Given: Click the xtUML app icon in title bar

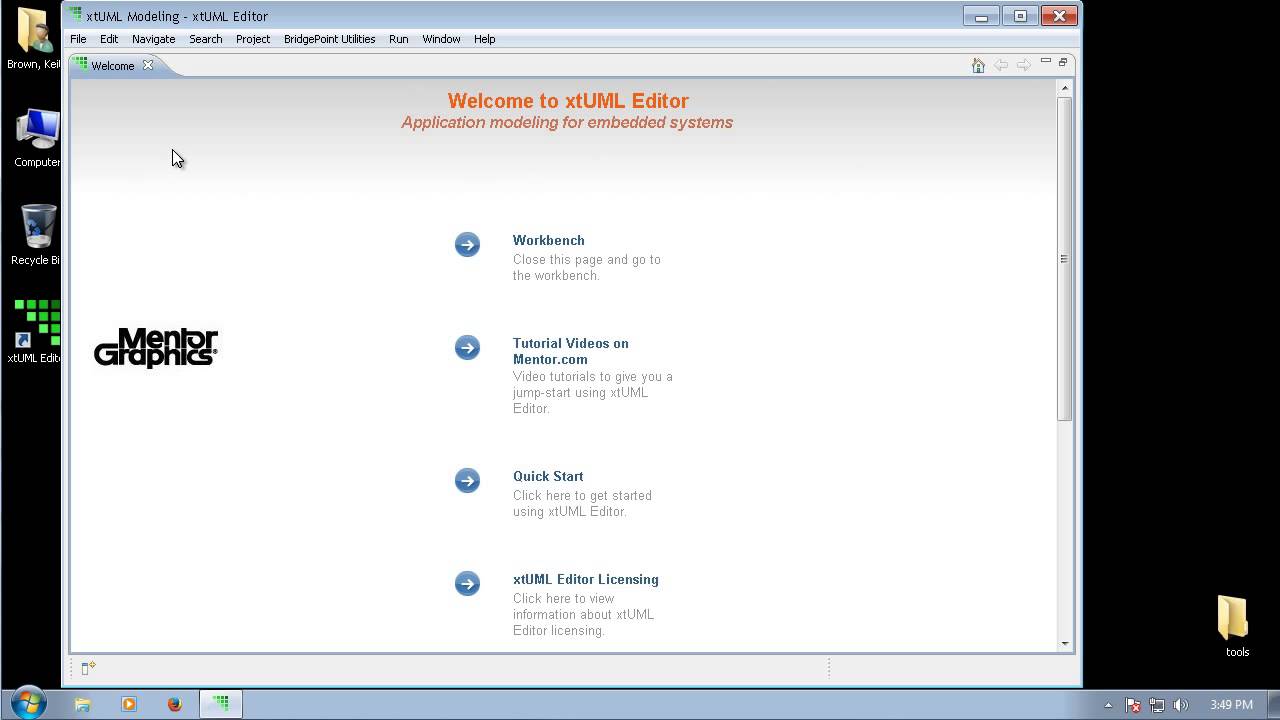Looking at the screenshot, I should tap(75, 15).
